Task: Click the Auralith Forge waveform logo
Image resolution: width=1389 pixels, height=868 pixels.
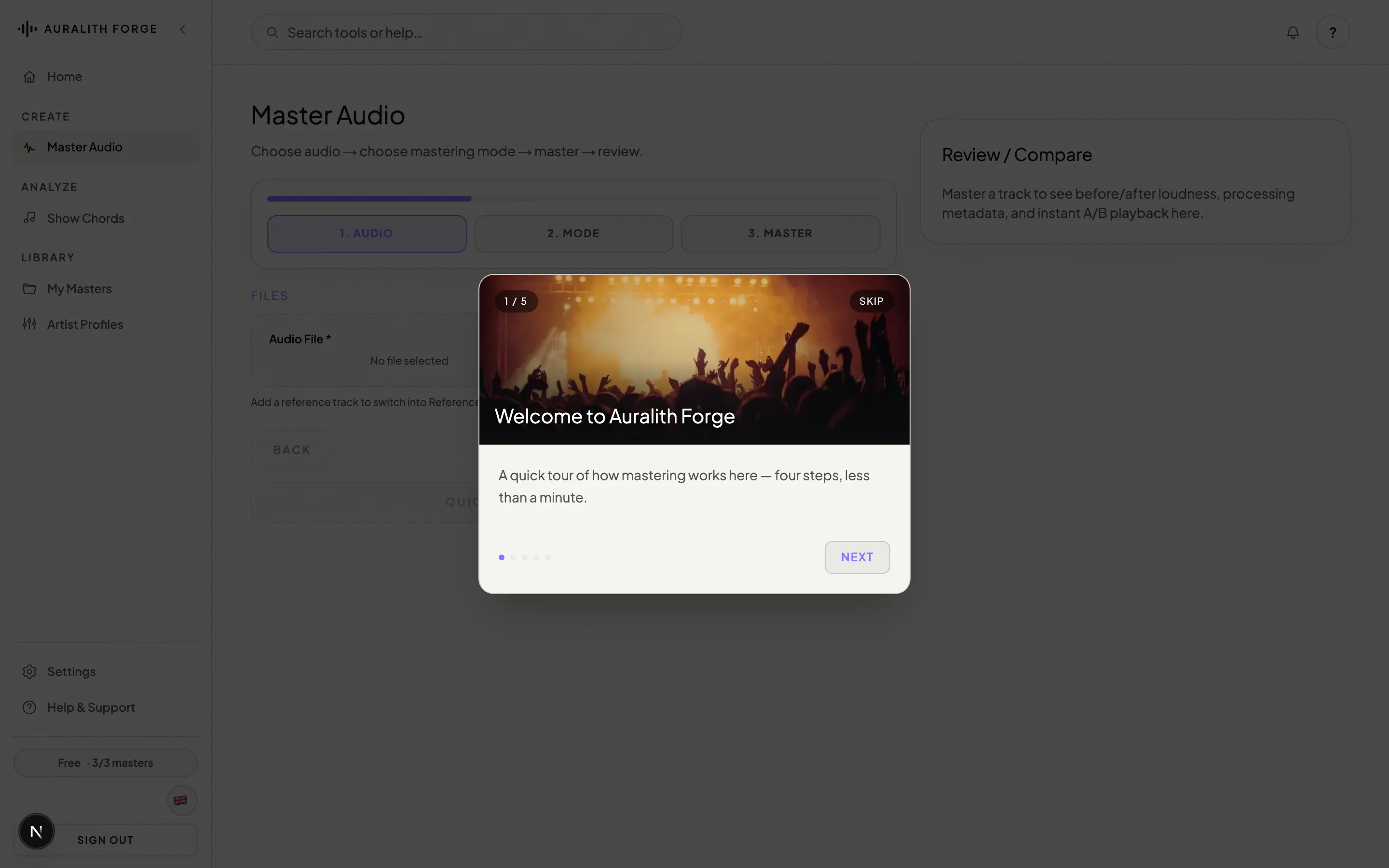Action: [27, 29]
